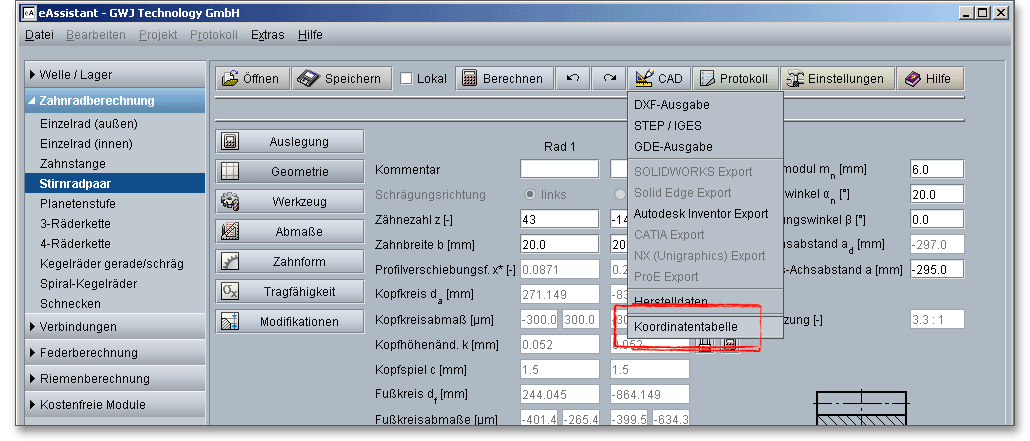Open the Geometrie section button

coord(286,171)
